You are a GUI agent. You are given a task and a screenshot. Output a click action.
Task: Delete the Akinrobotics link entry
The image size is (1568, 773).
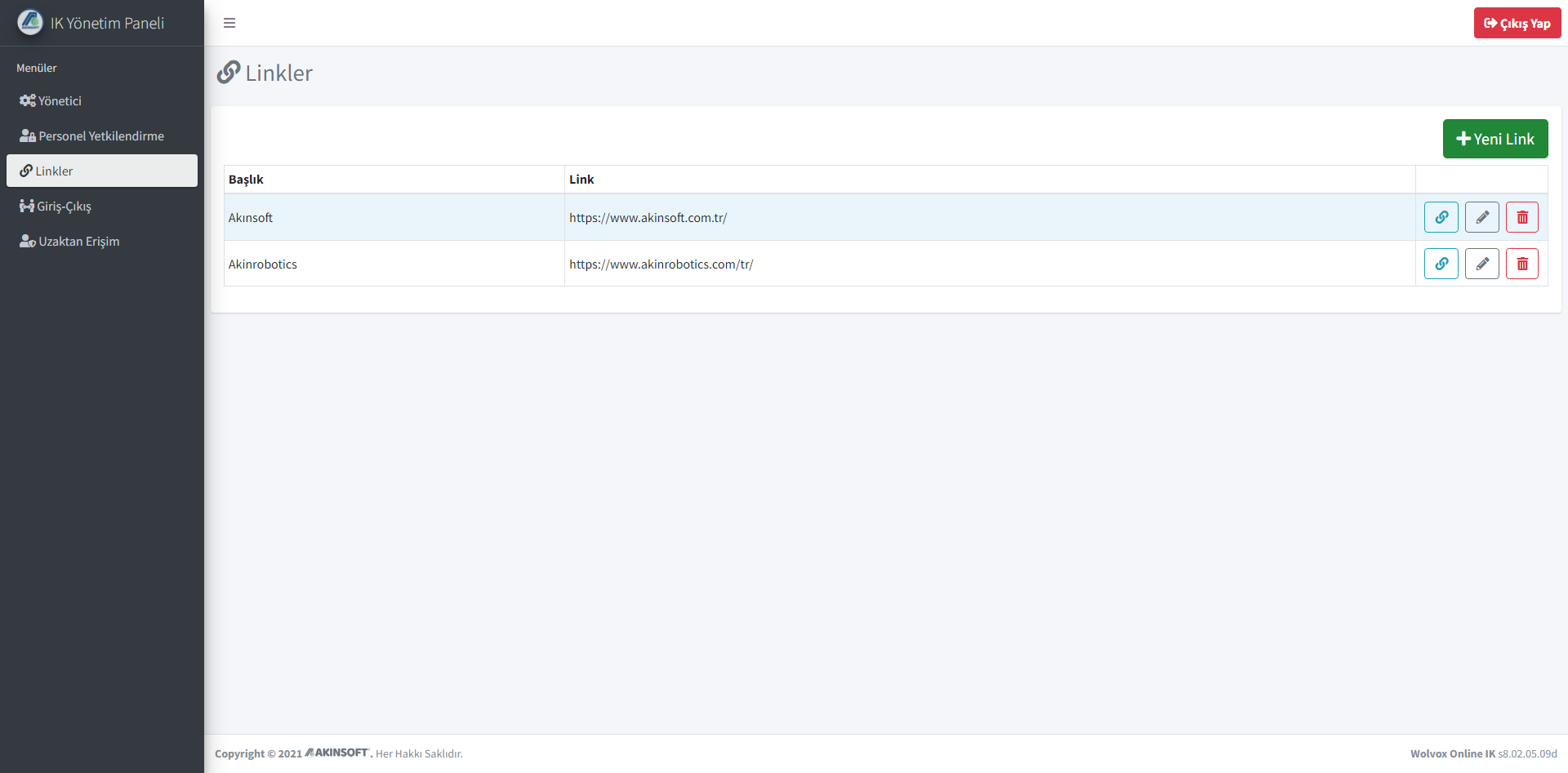click(1522, 264)
